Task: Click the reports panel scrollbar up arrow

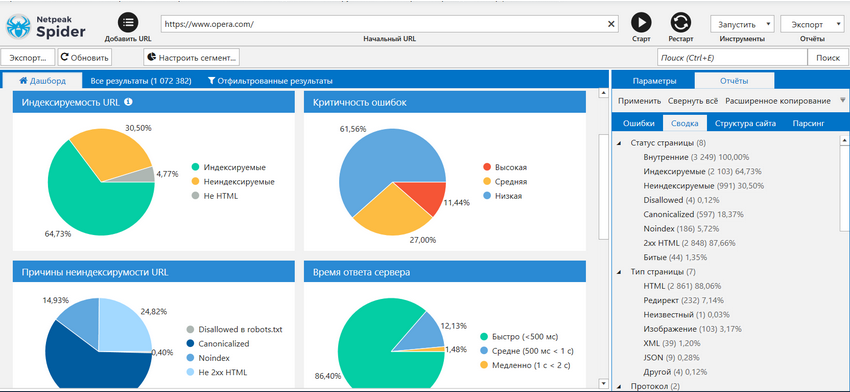Action: 844,140
